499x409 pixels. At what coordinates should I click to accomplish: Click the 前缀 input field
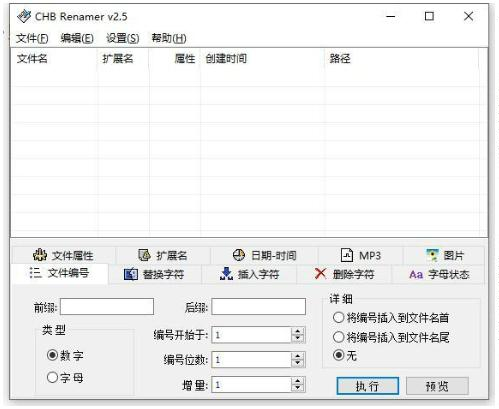click(x=107, y=307)
